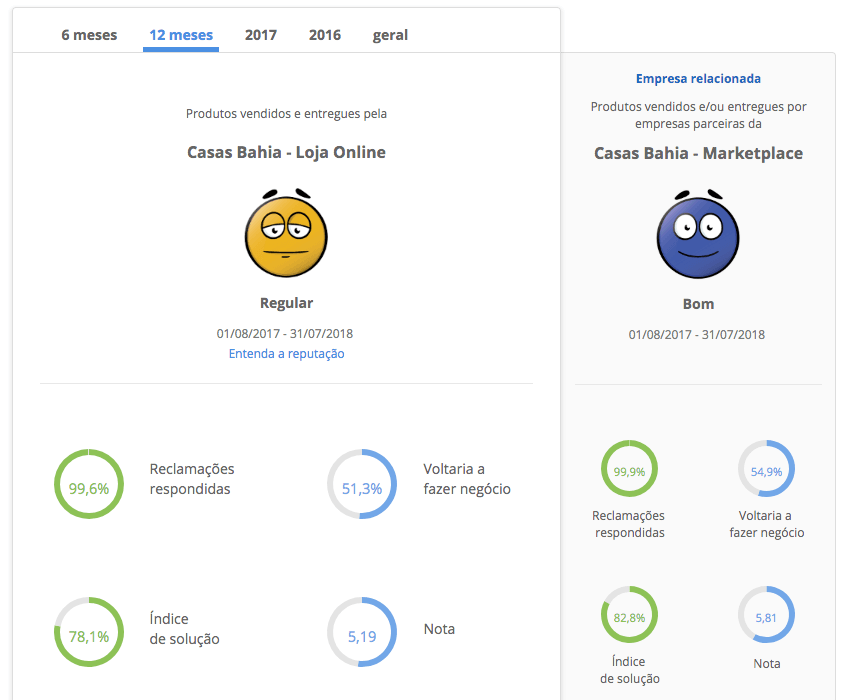Screen dimensions: 846x700
Task: Click the Marketplace 5,81 score gauge
Action: tap(766, 615)
